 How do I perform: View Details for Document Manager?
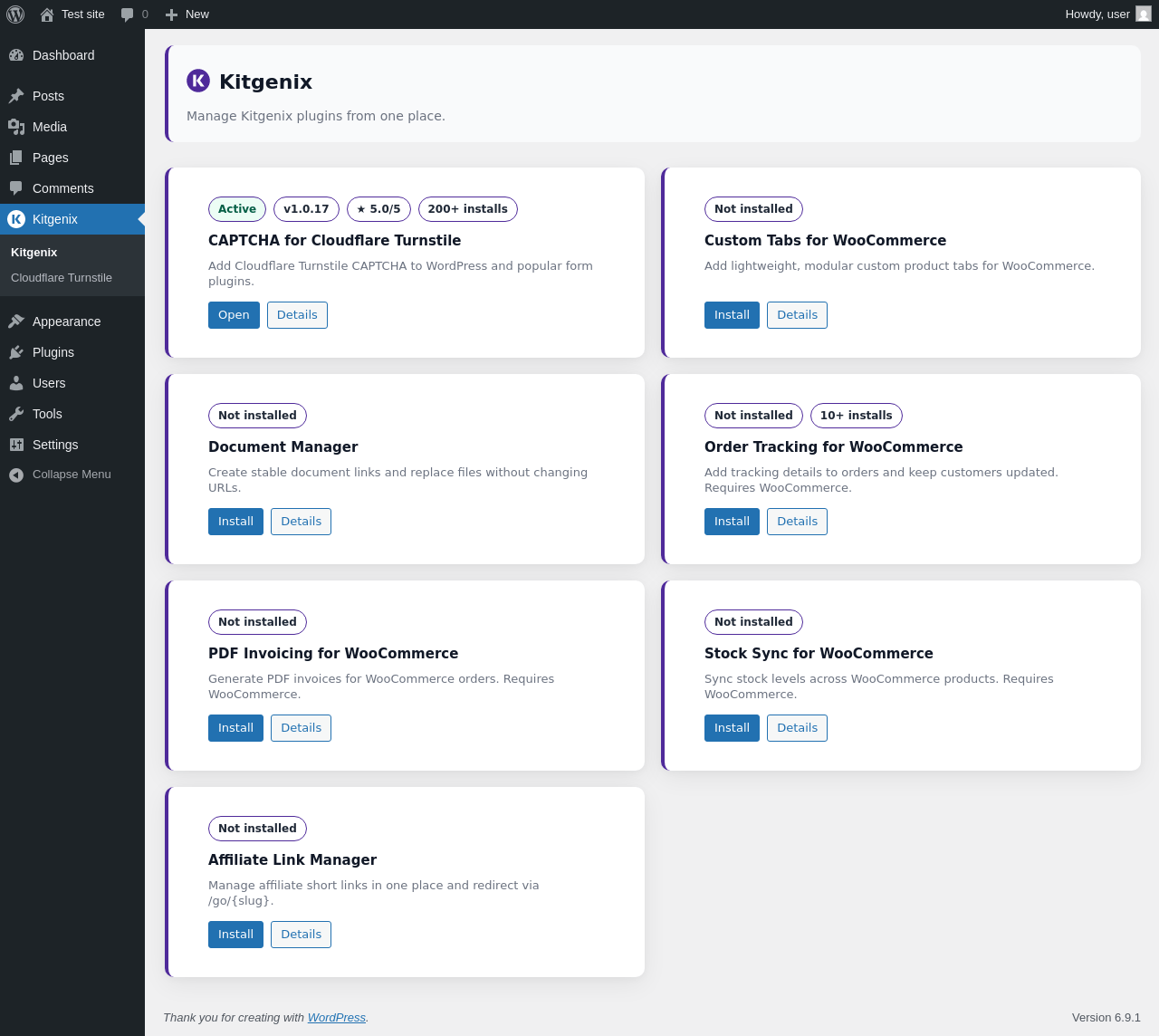point(301,522)
